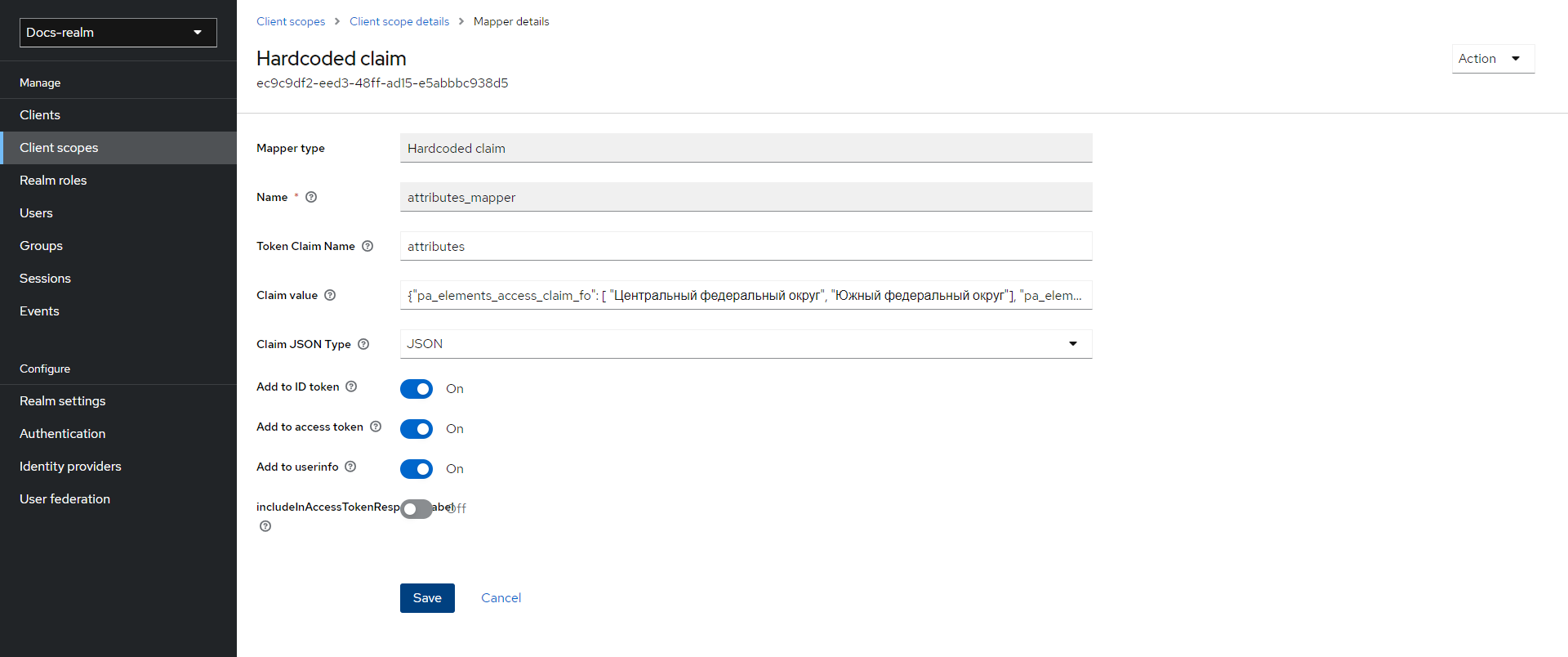1568x657 pixels.
Task: Click the Add to ID token help icon
Action: [x=351, y=387]
